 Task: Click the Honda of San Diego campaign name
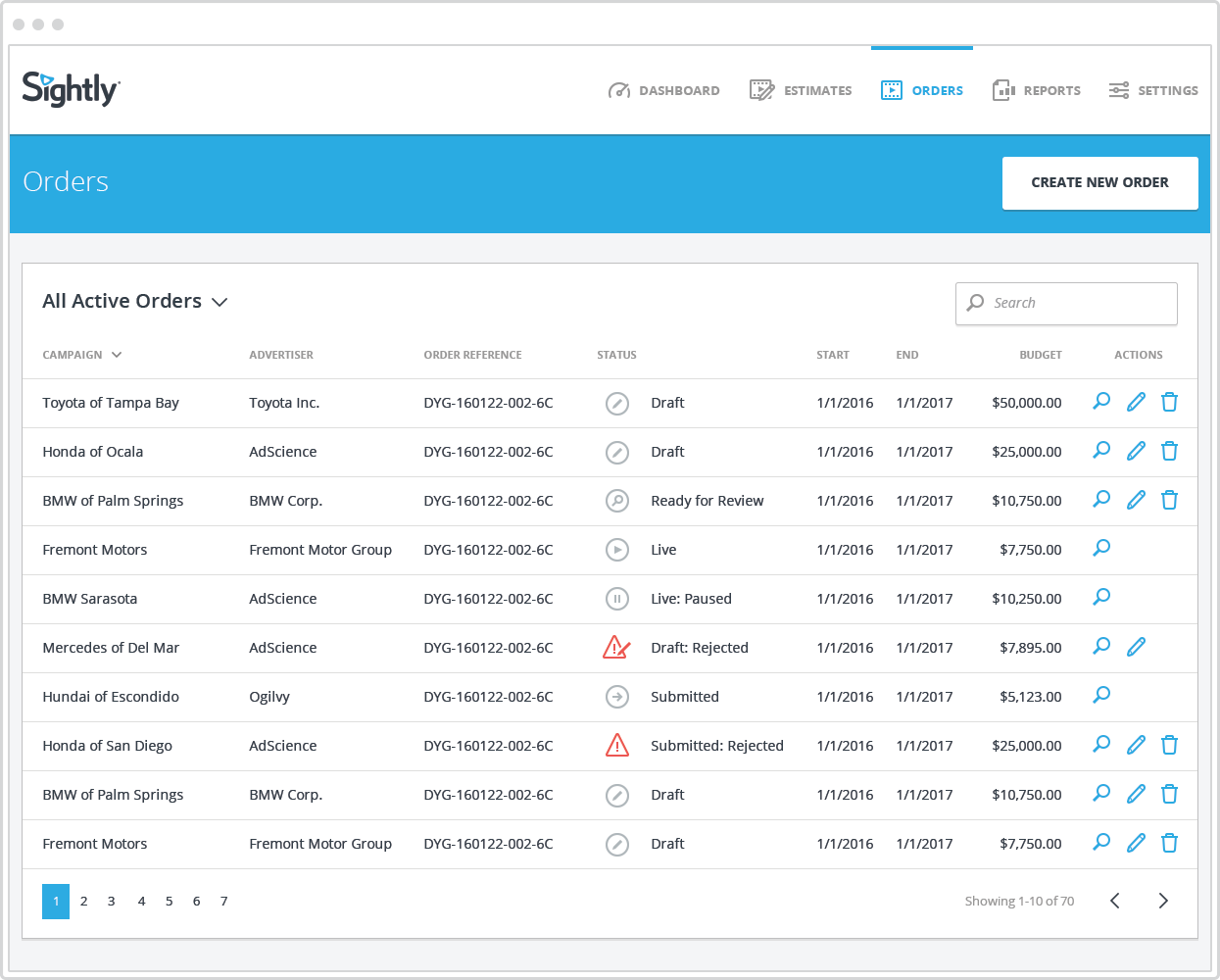click(x=108, y=746)
